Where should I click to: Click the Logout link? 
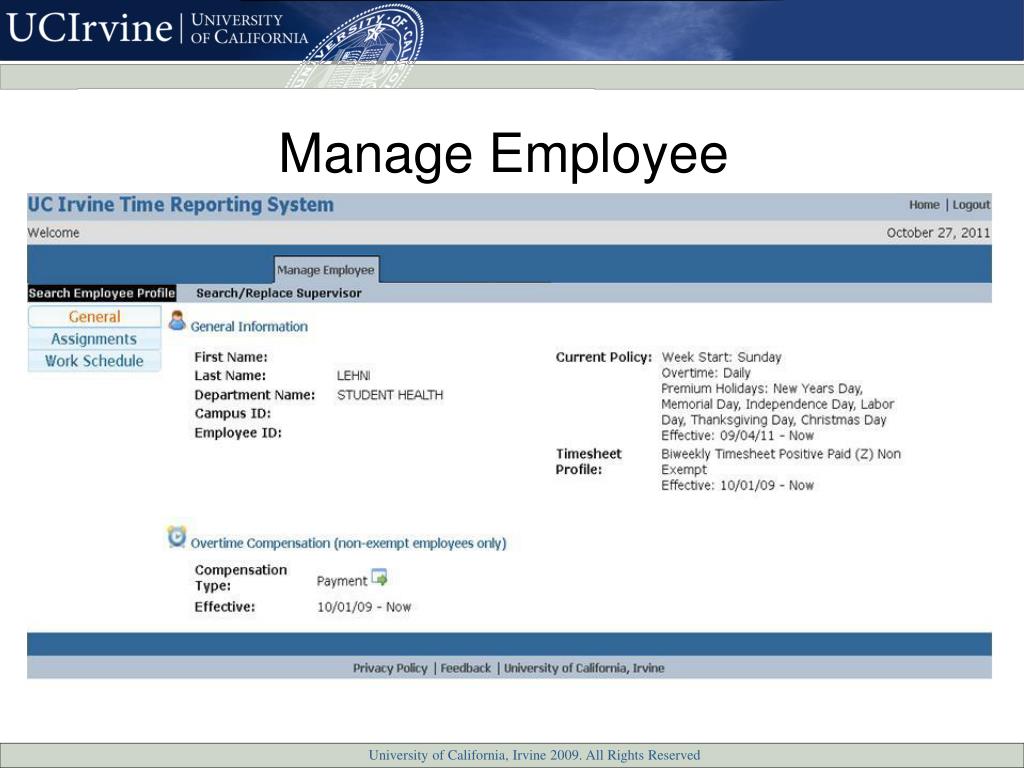pyautogui.click(x=971, y=205)
